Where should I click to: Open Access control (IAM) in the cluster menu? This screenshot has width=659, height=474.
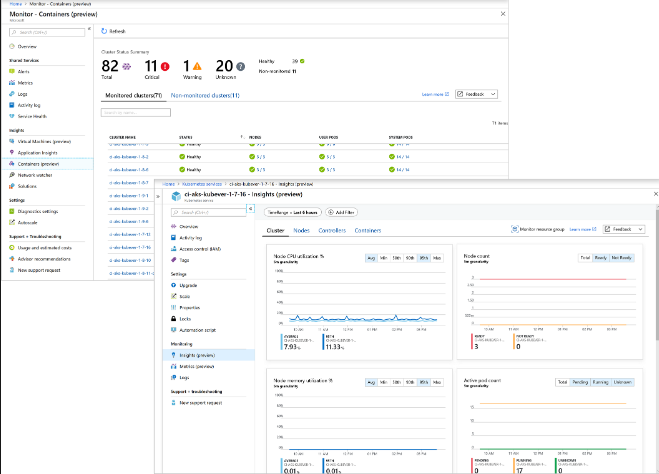200,249
